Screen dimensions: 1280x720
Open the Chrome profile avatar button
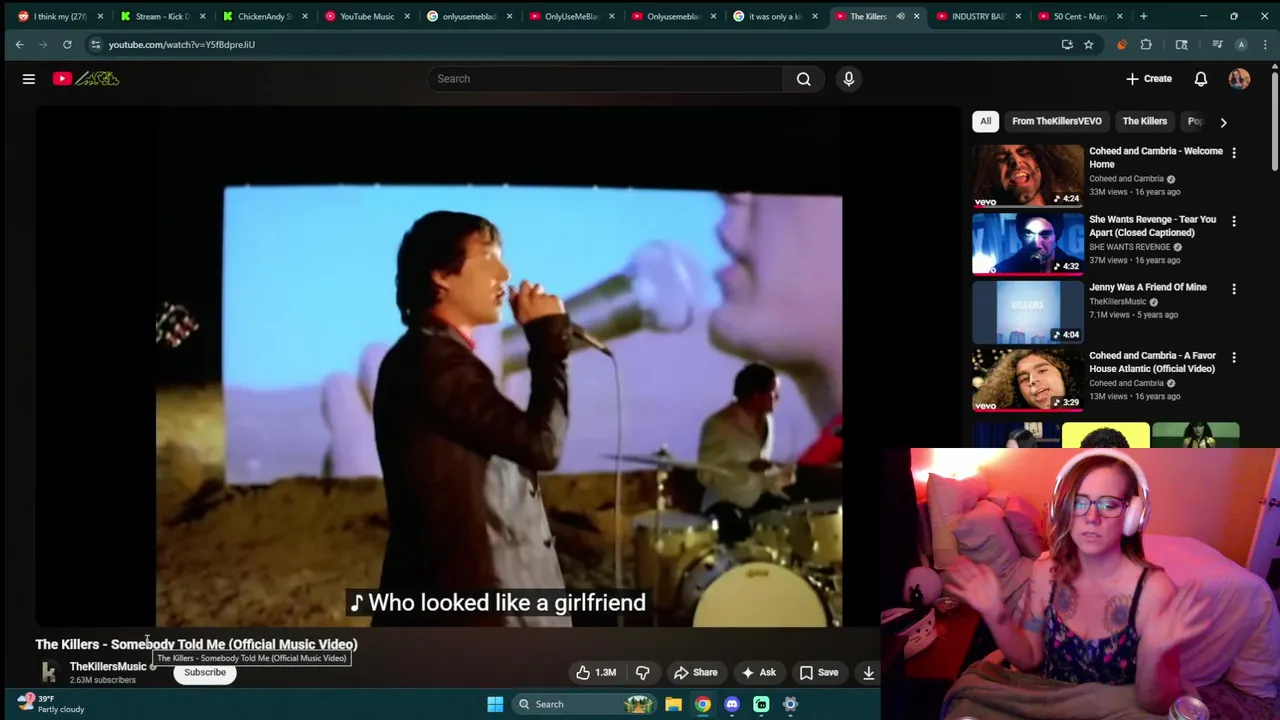click(x=1241, y=44)
